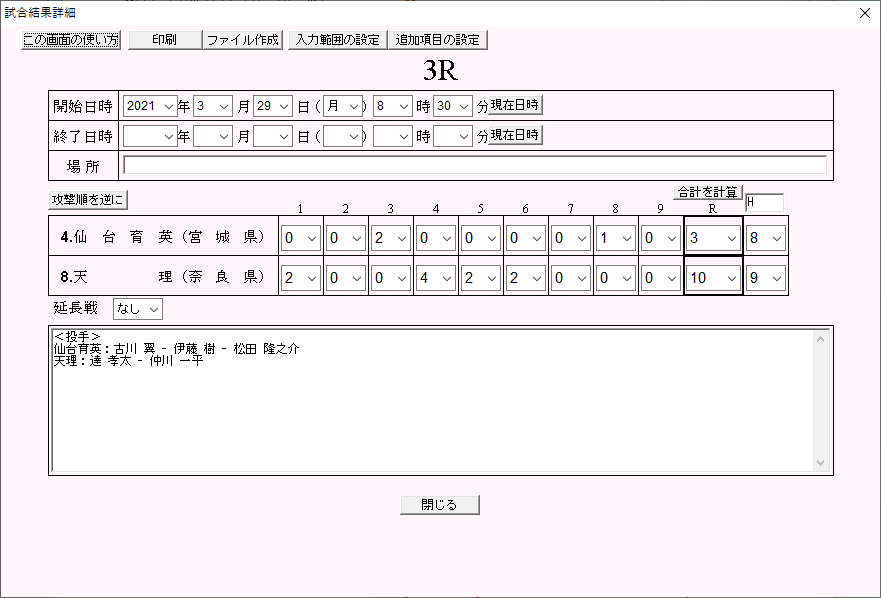
Task: Open 天理 inning 8 score dropdown
Action: pos(615,278)
